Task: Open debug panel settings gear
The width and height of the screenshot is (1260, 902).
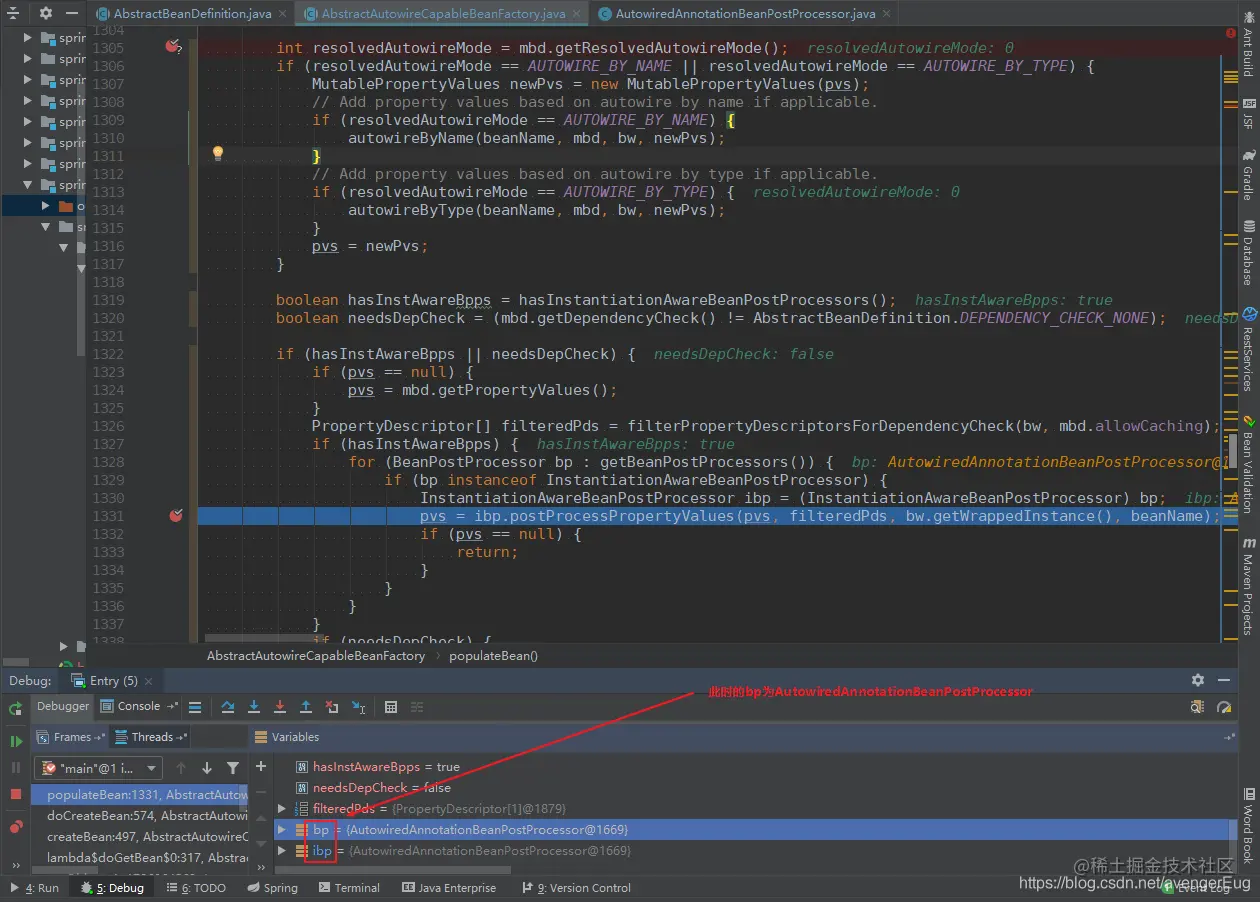Action: coord(1198,680)
